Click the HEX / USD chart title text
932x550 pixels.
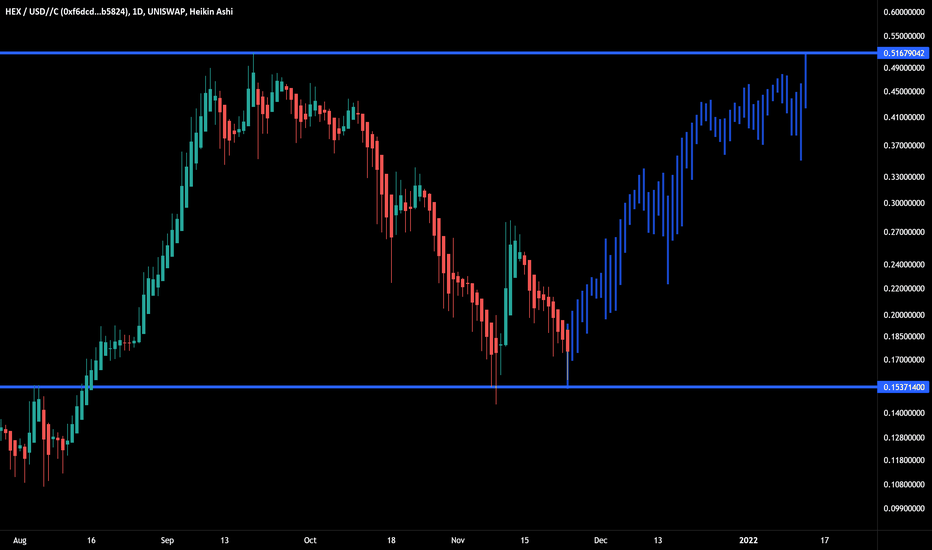[x=119, y=11]
